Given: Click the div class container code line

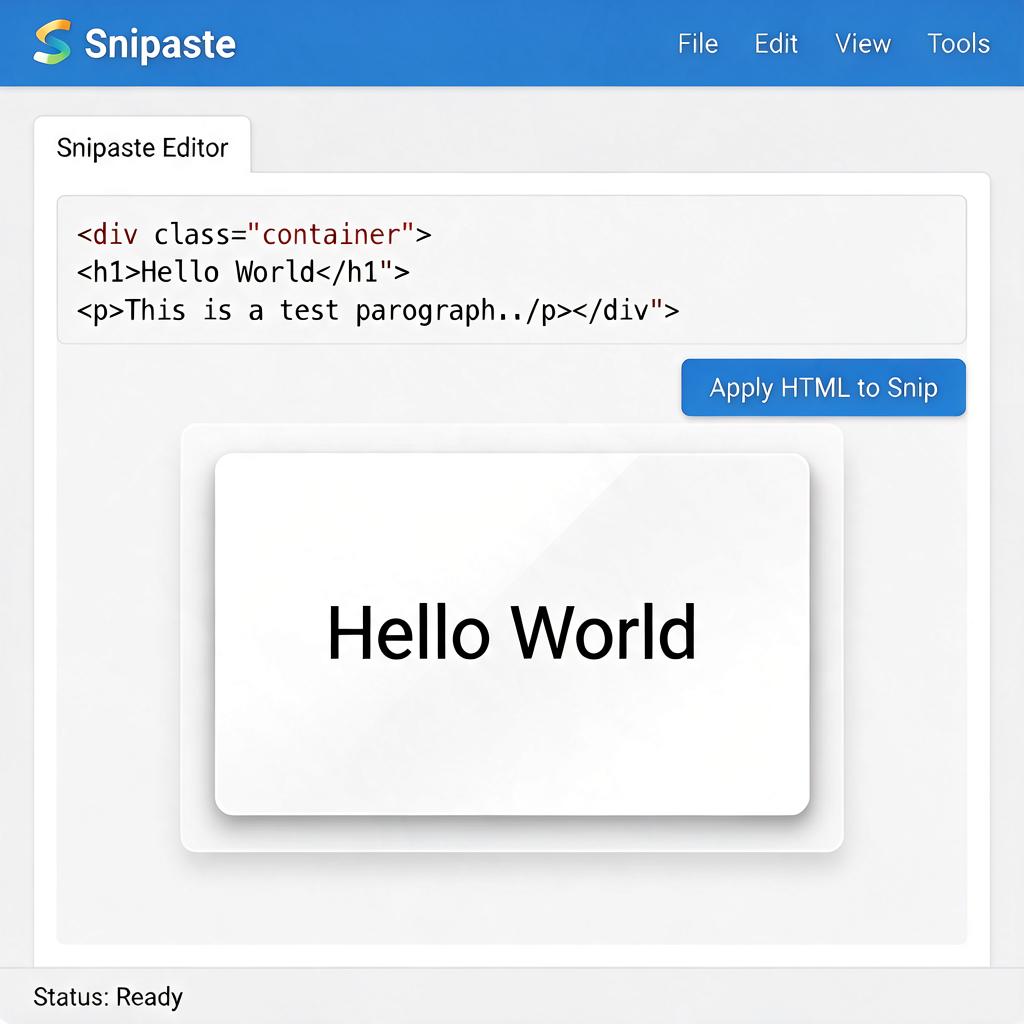Looking at the screenshot, I should click(x=254, y=234).
